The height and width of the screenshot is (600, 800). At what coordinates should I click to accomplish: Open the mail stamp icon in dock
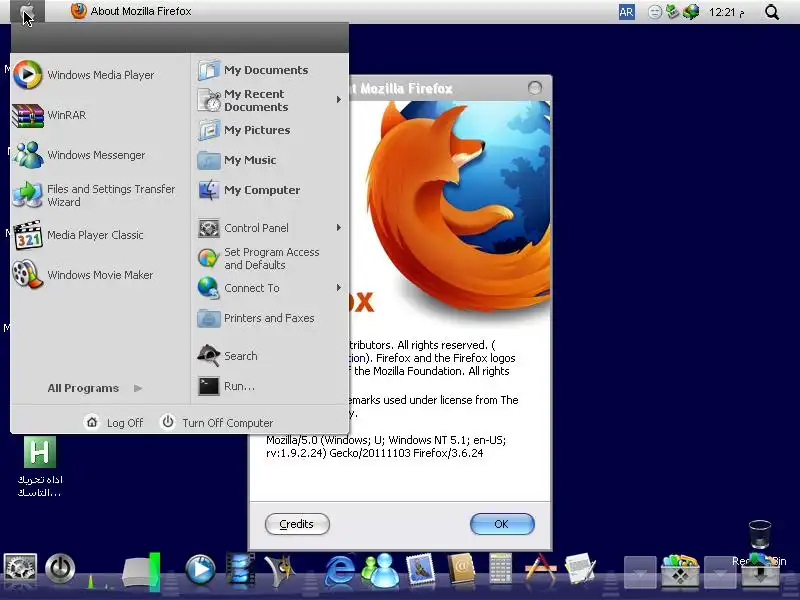[x=420, y=569]
